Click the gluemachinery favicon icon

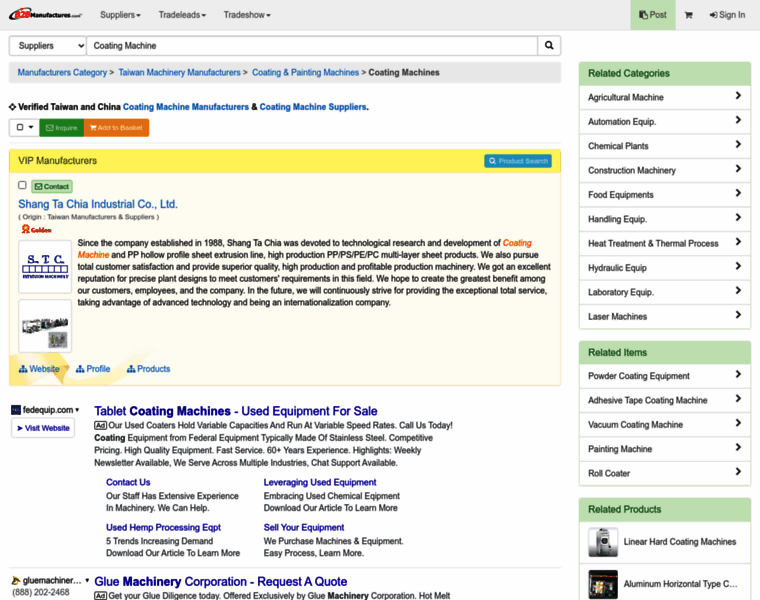coord(16,580)
